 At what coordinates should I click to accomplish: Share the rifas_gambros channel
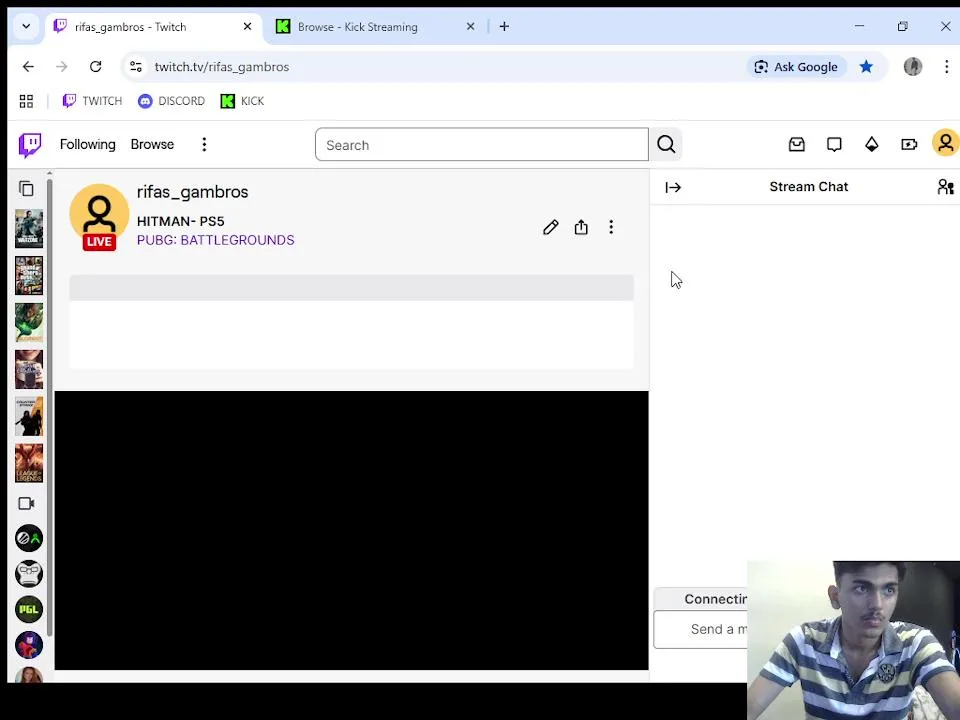[581, 227]
